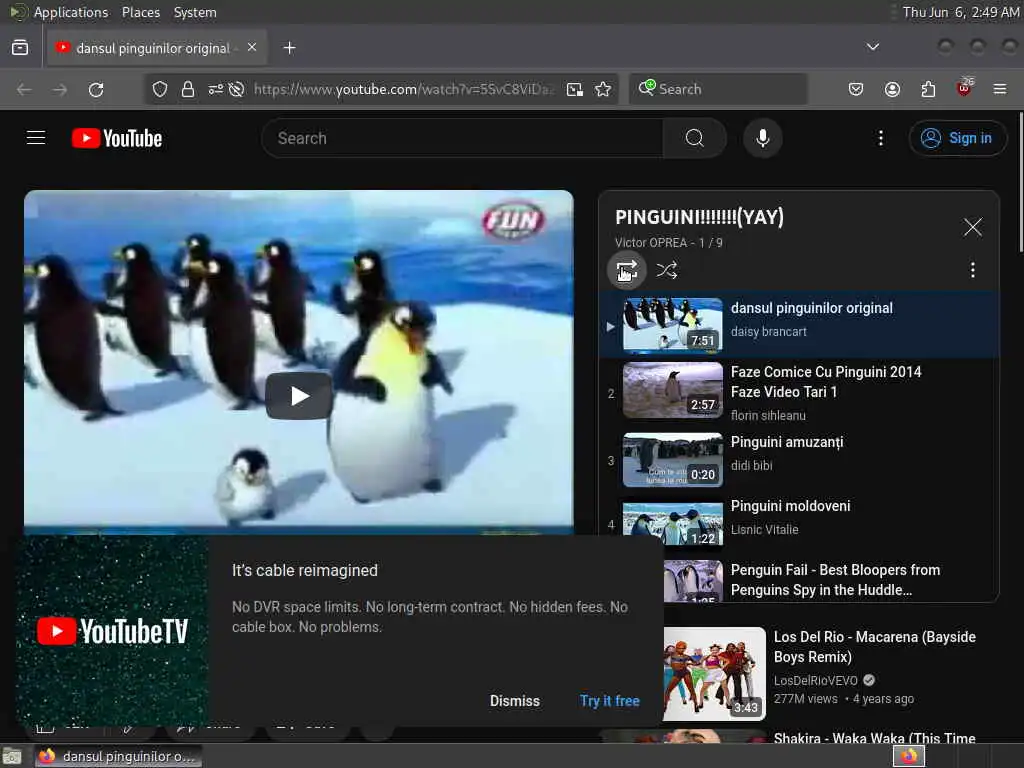Click 'Try it free' YouTube TV offer
Viewport: 1024px width, 768px height.
(x=609, y=701)
